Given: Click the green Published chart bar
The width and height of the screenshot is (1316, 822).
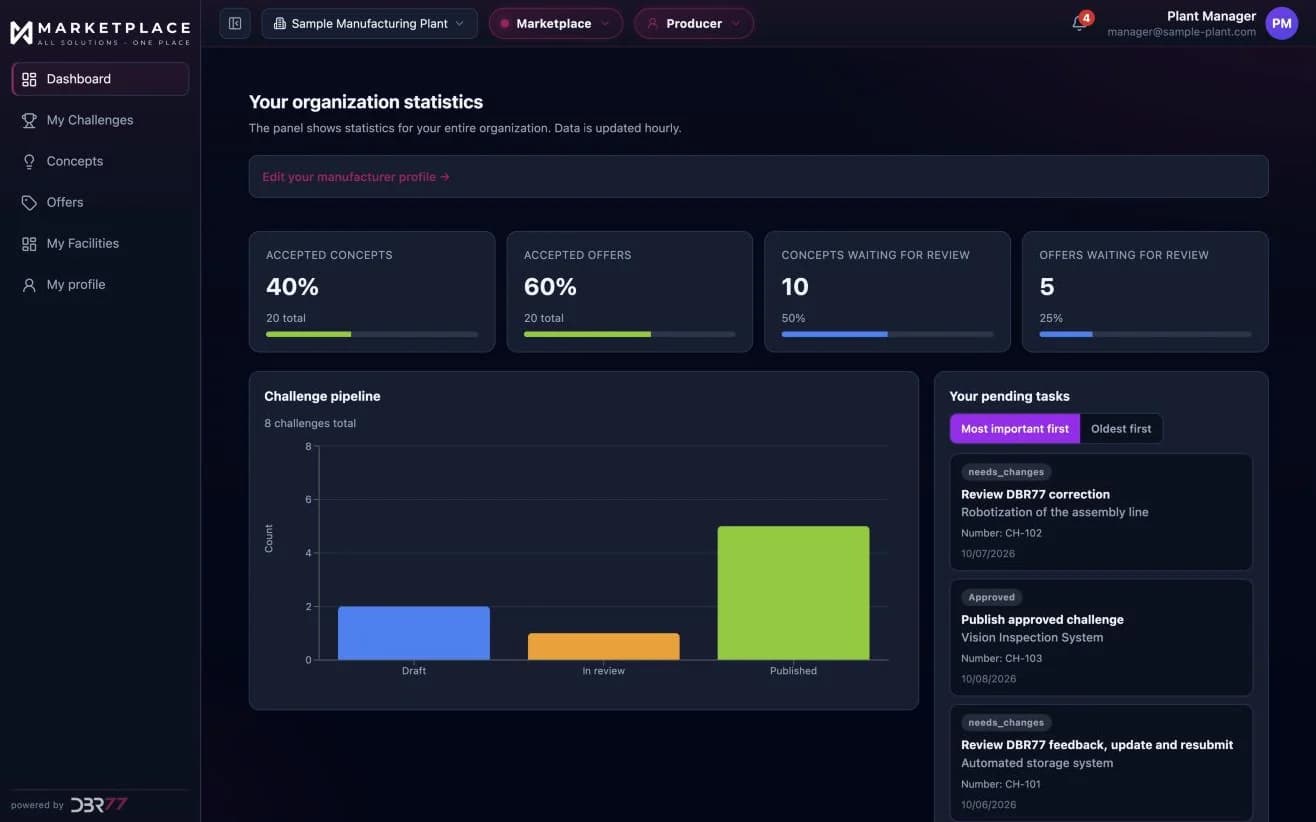Looking at the screenshot, I should [794, 593].
